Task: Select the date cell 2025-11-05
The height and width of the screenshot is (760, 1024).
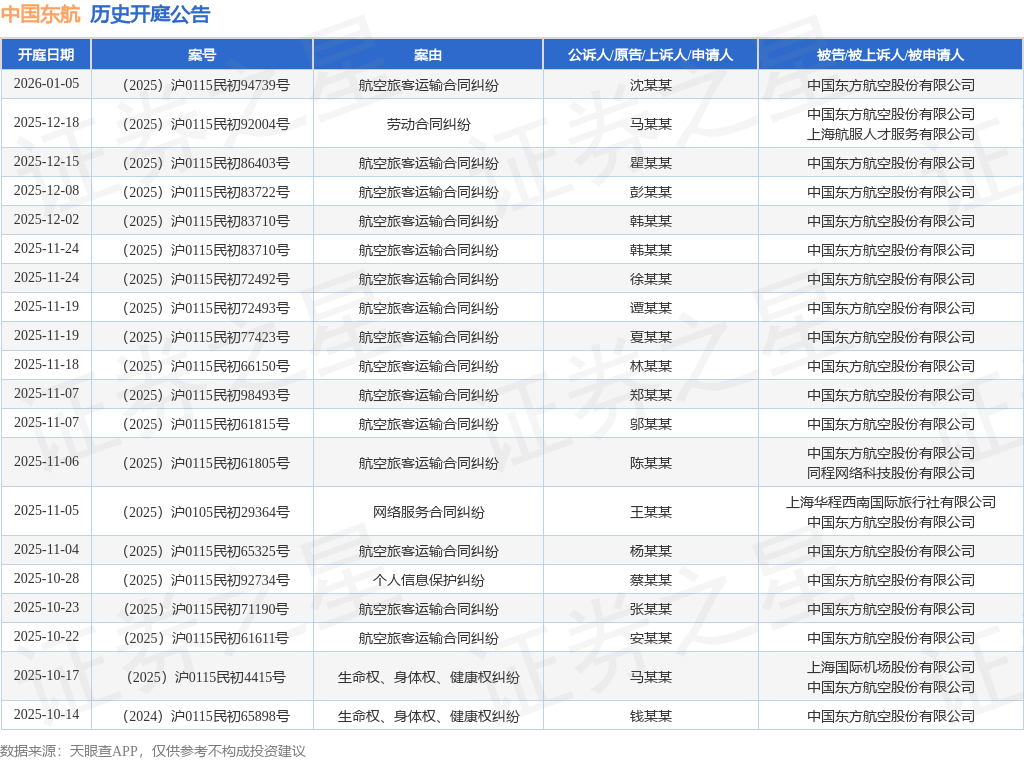Action: pos(46,511)
